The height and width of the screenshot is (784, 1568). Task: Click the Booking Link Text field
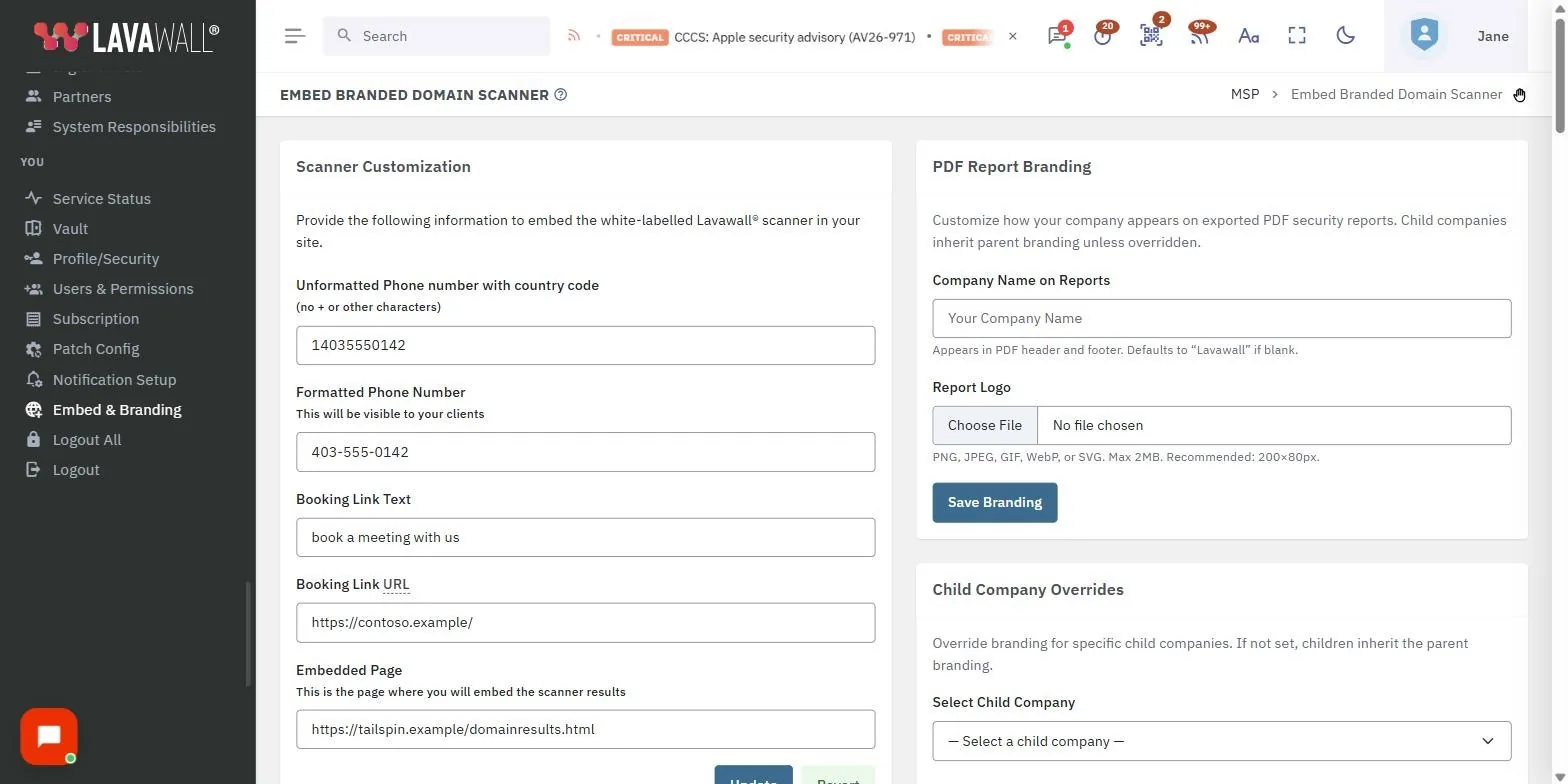585,537
